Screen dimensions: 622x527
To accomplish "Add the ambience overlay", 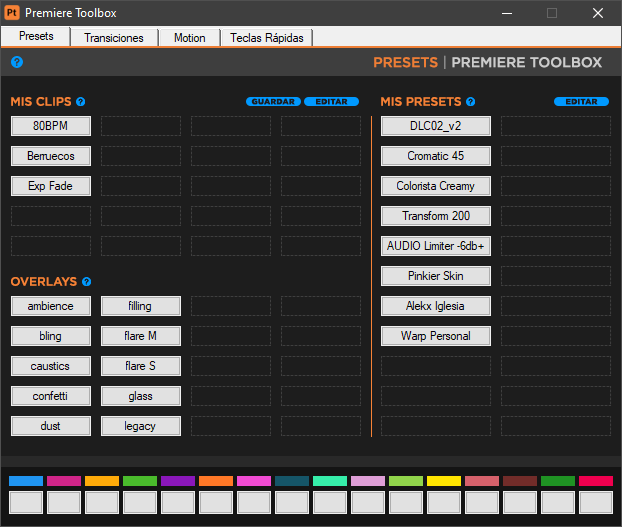I will [x=51, y=306].
